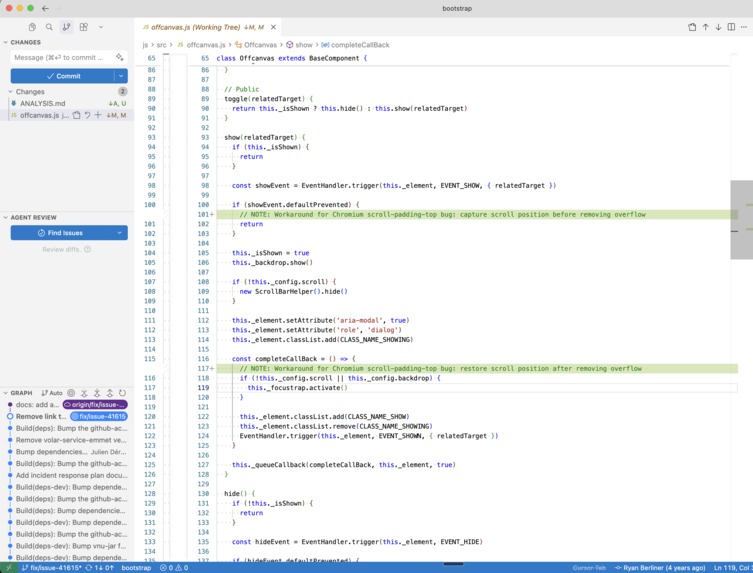Open the Search view icon
The width and height of the screenshot is (753, 573).
tap(49, 27)
